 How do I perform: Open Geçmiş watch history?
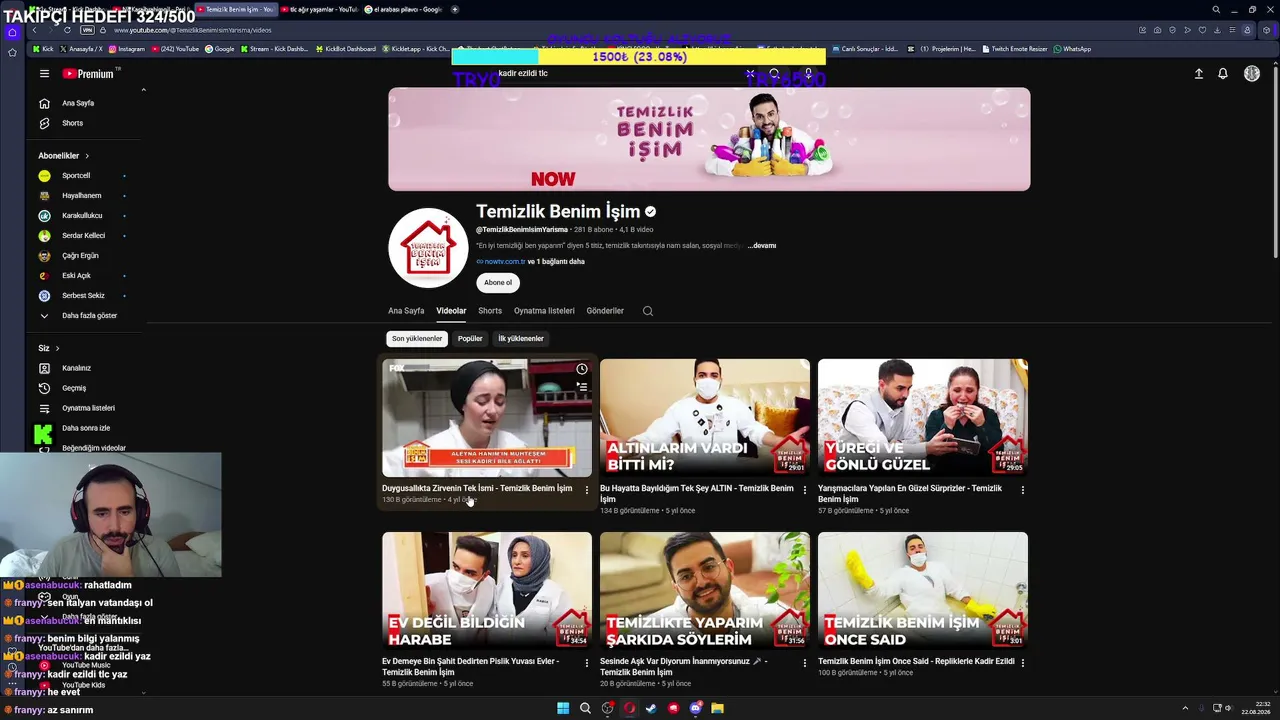click(74, 388)
